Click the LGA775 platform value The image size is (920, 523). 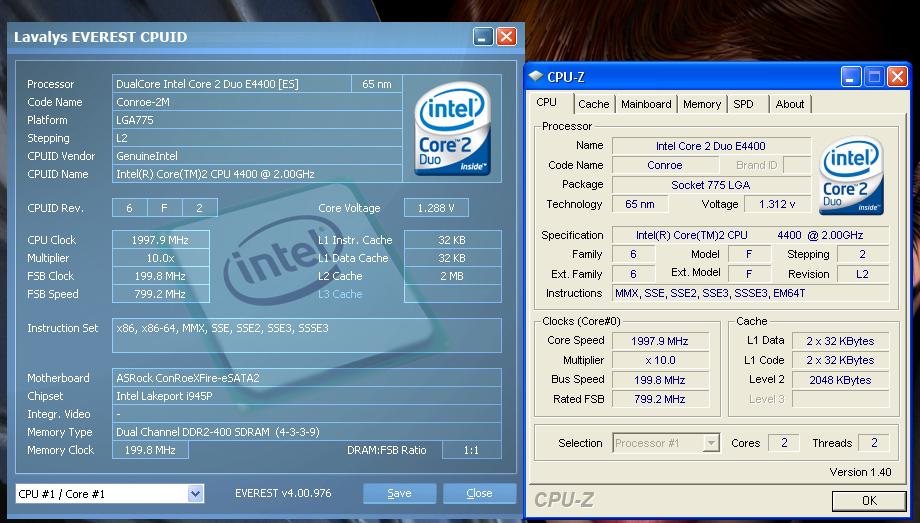[x=257, y=120]
